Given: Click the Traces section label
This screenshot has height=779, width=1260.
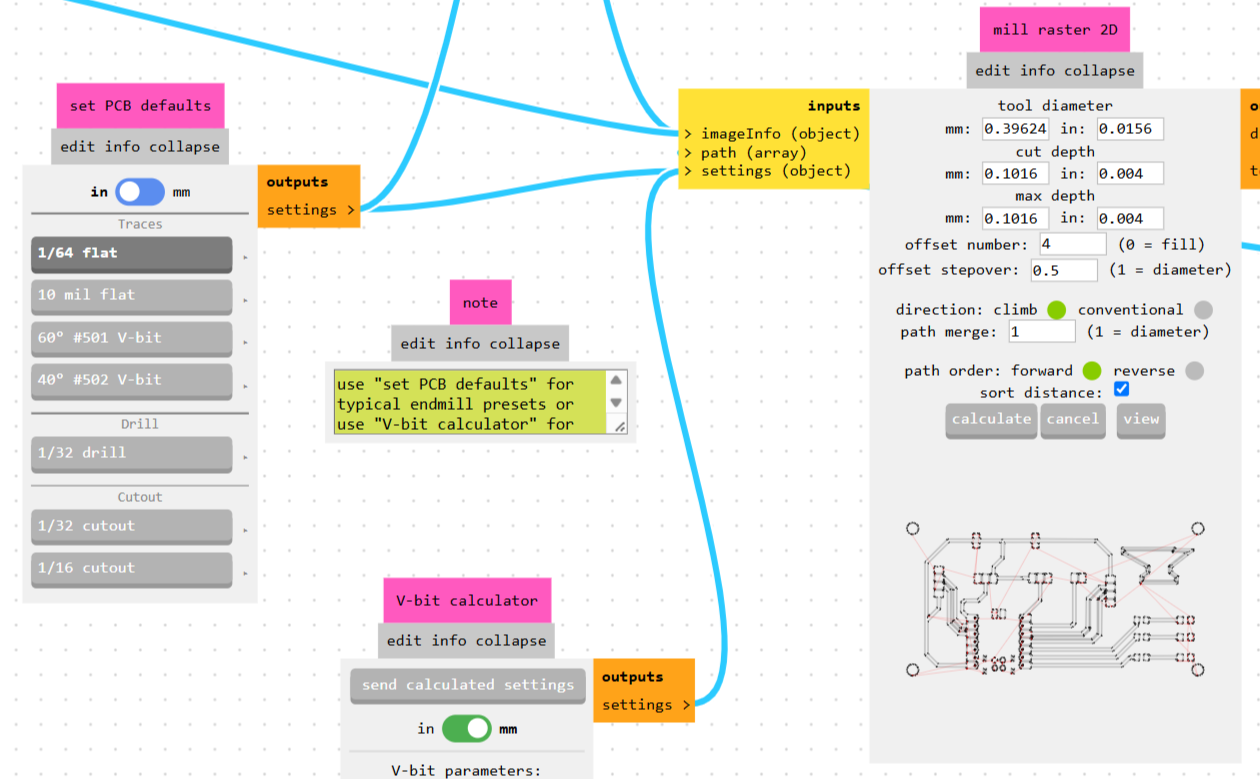Looking at the screenshot, I should (x=140, y=225).
